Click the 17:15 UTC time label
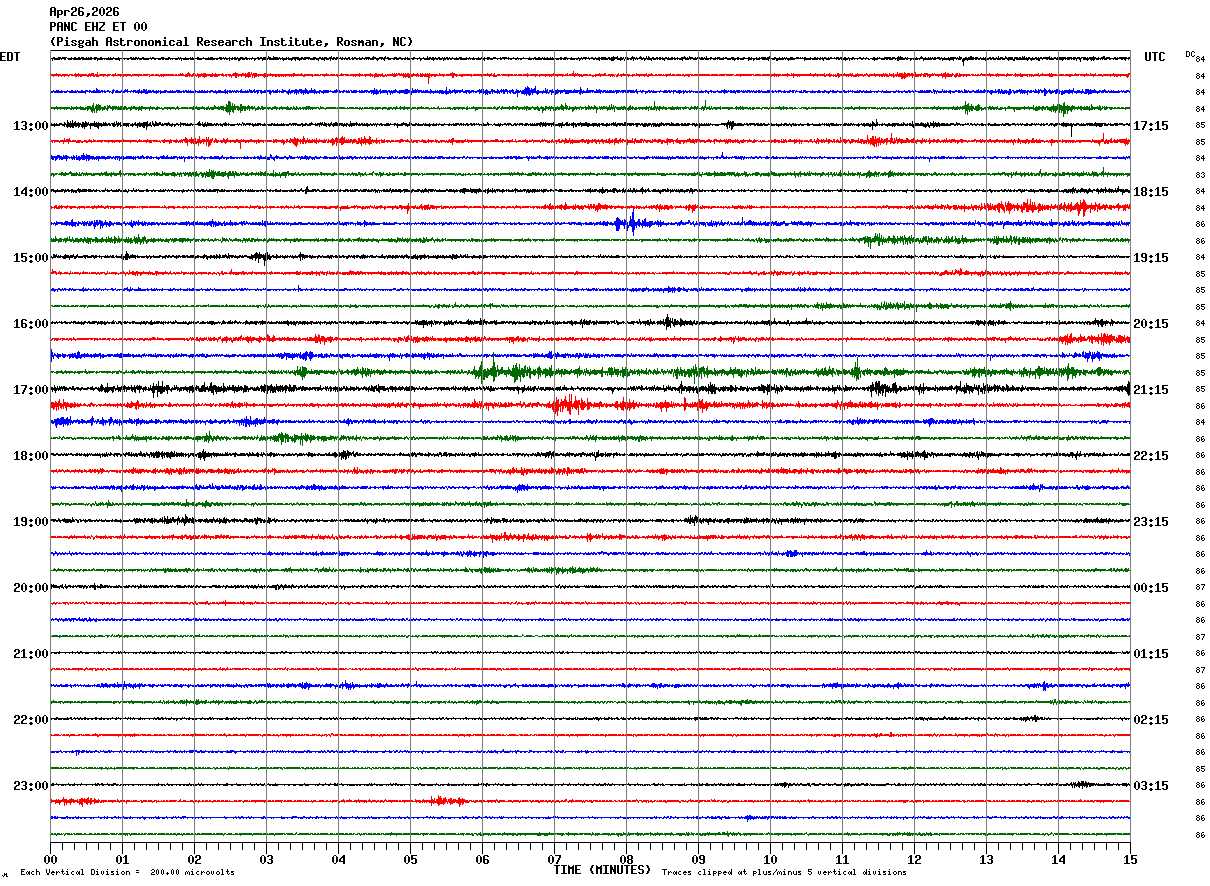This screenshot has width=1210, height=886. (x=1151, y=126)
